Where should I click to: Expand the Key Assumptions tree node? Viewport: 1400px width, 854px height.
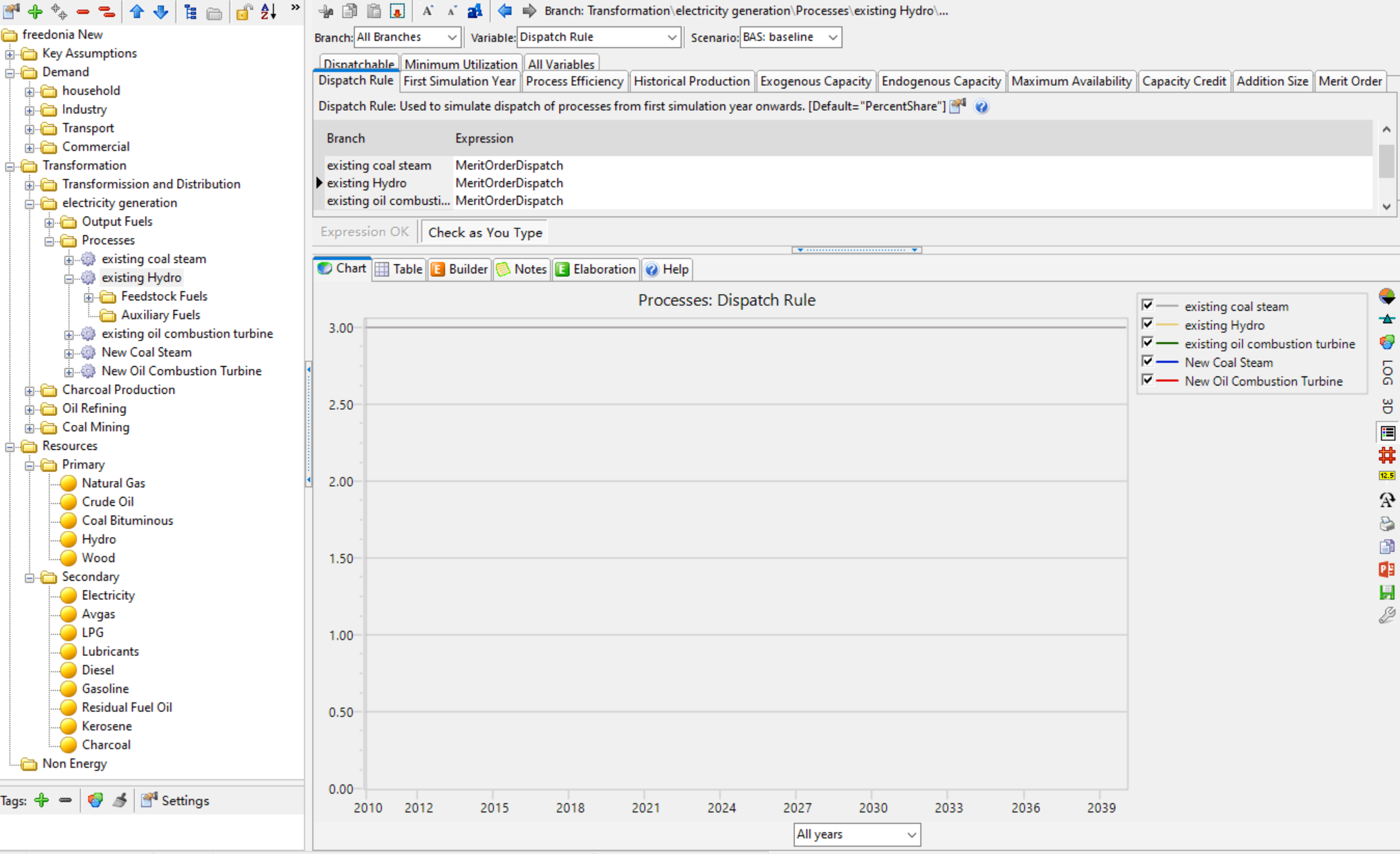tap(10, 54)
